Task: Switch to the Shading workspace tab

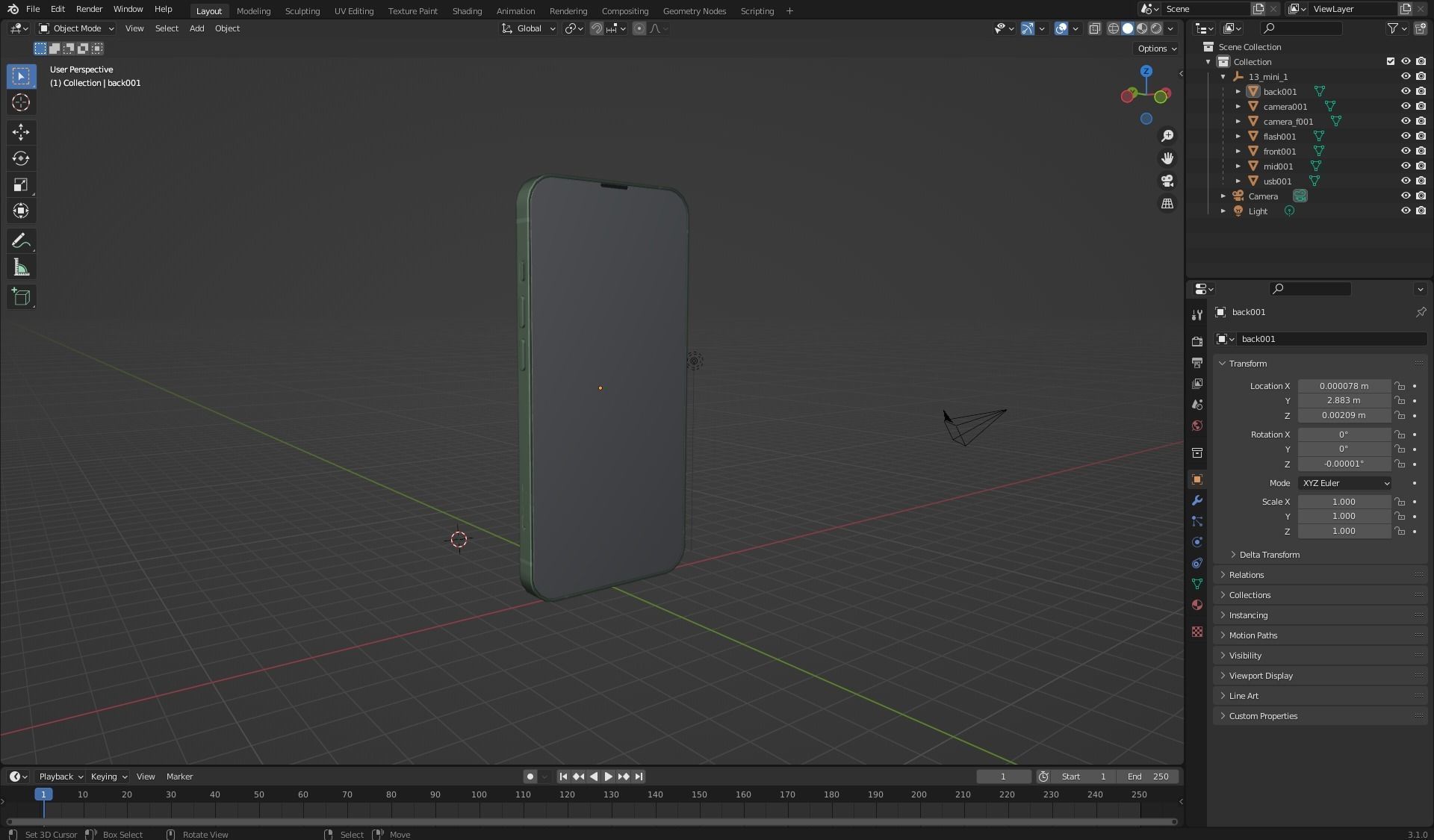Action: point(467,11)
